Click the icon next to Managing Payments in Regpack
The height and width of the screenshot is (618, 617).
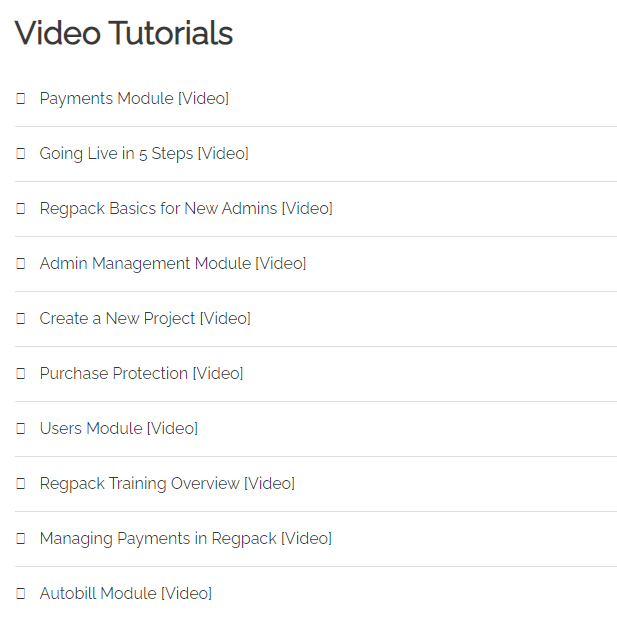point(20,538)
